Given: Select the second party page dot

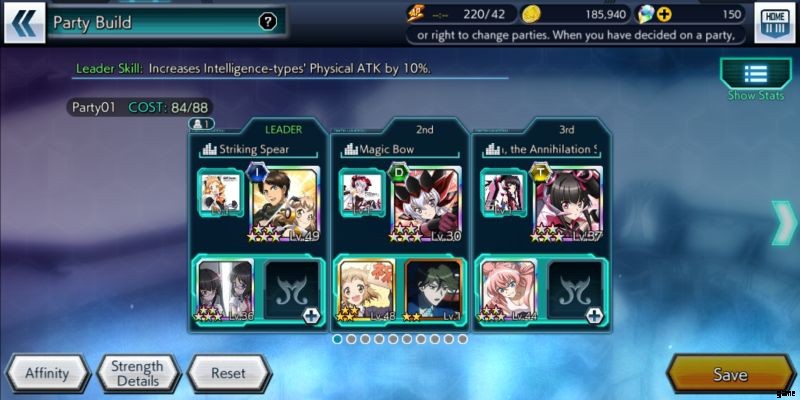Looking at the screenshot, I should 351,339.
